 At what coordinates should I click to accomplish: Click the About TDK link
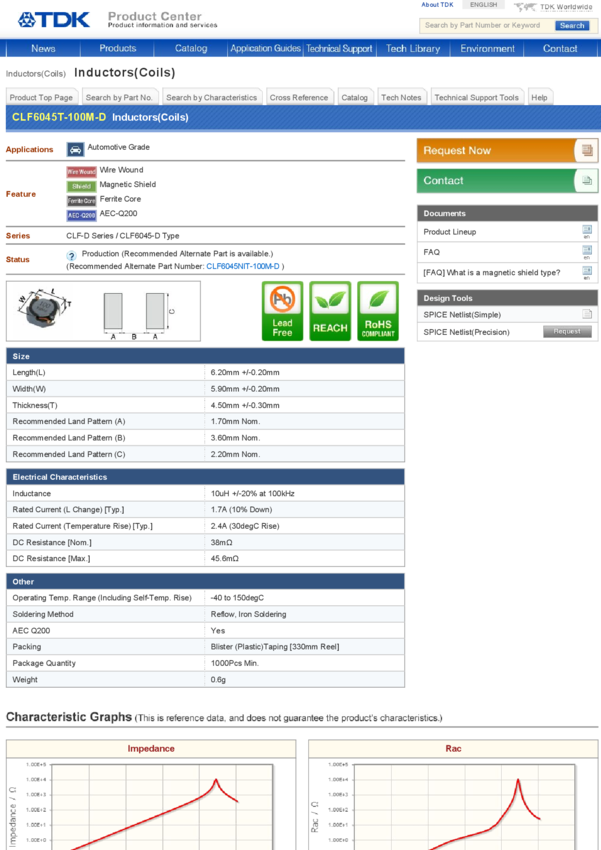[437, 5]
